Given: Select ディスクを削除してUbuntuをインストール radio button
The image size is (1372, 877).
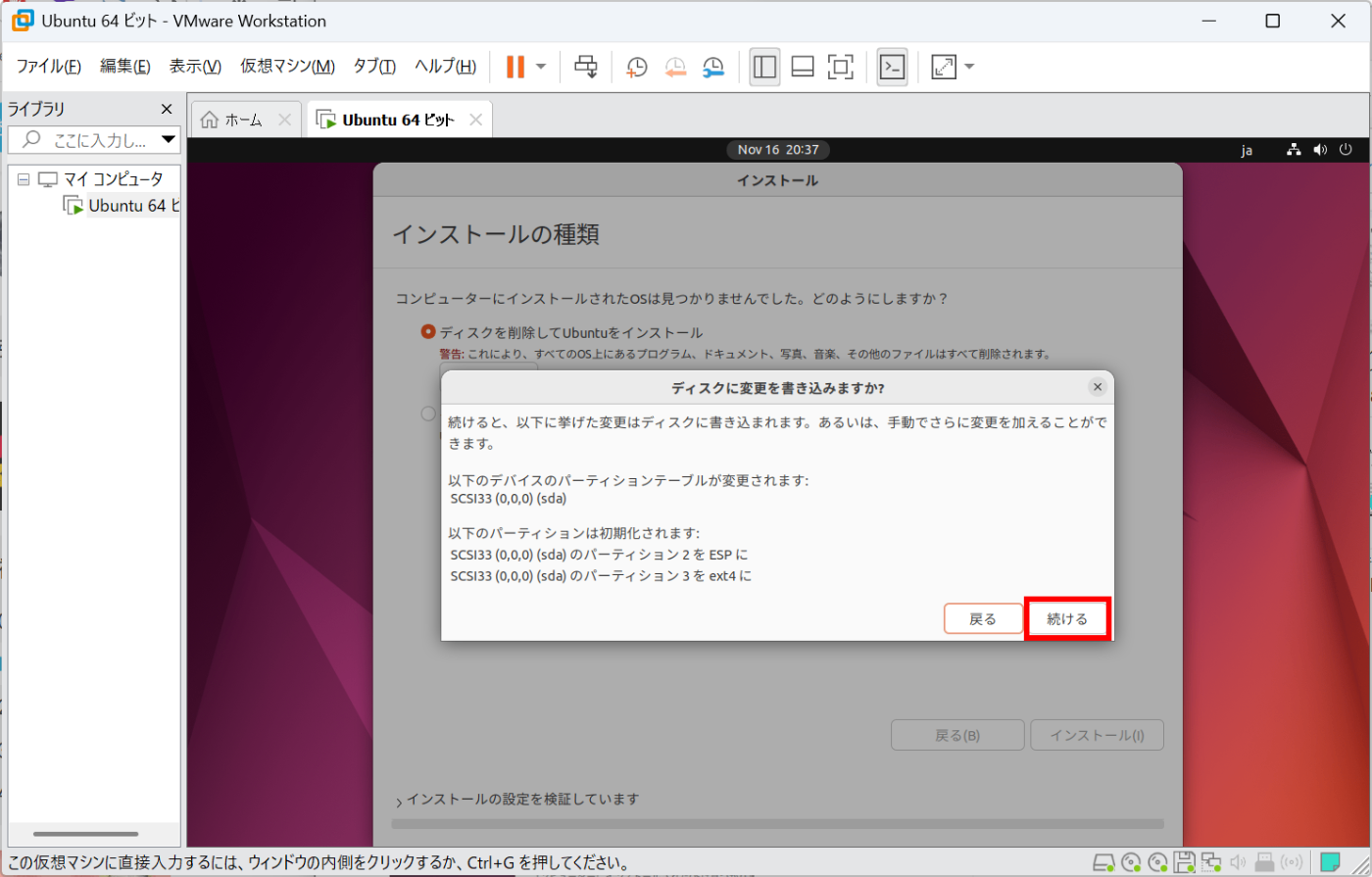Looking at the screenshot, I should pos(428,332).
